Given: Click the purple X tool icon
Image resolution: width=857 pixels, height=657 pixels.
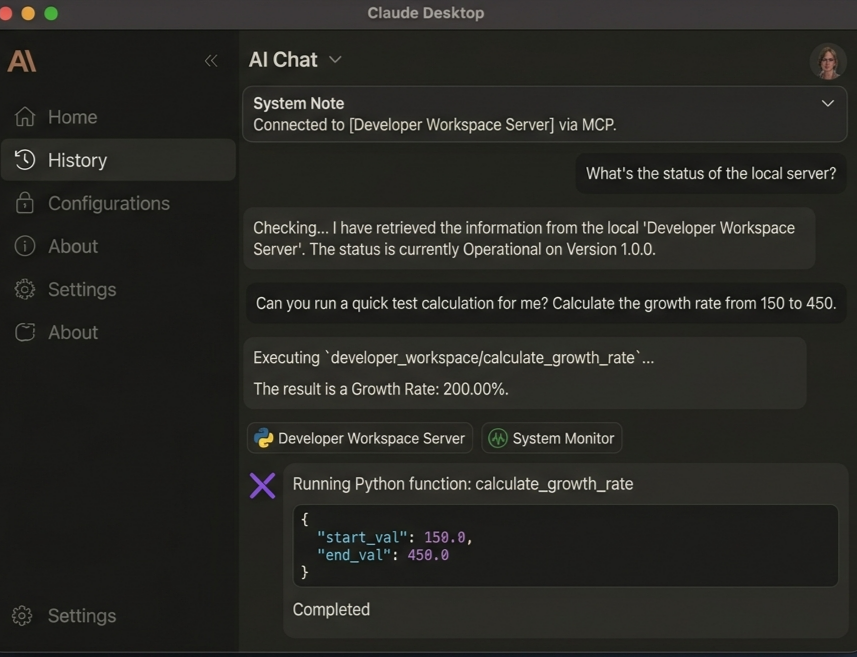Looking at the screenshot, I should tap(262, 485).
